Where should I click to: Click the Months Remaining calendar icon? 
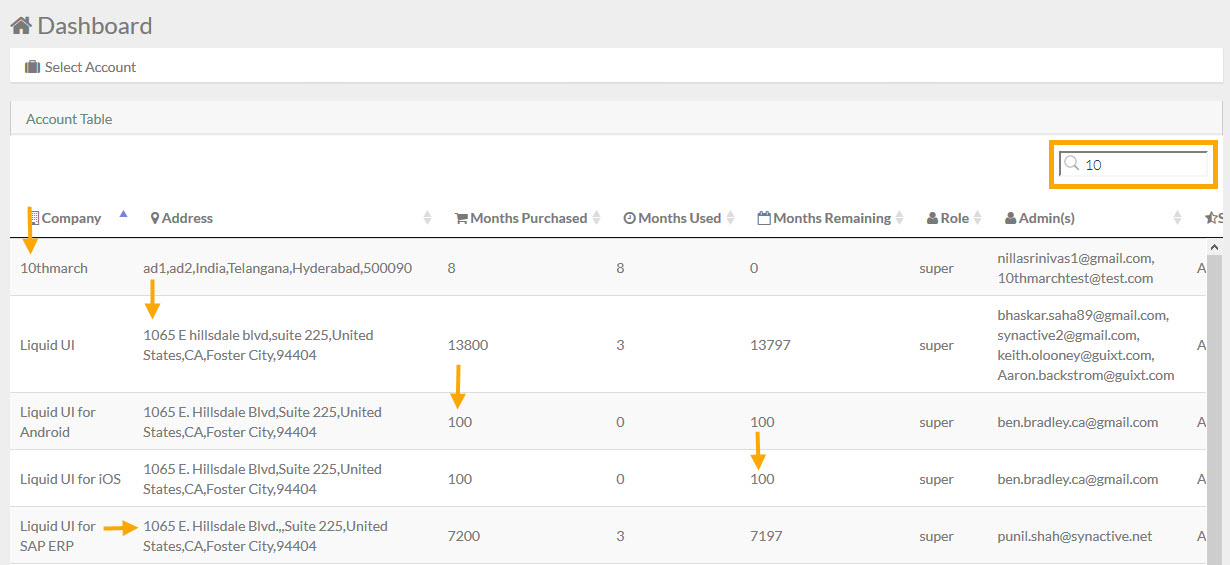click(x=764, y=218)
